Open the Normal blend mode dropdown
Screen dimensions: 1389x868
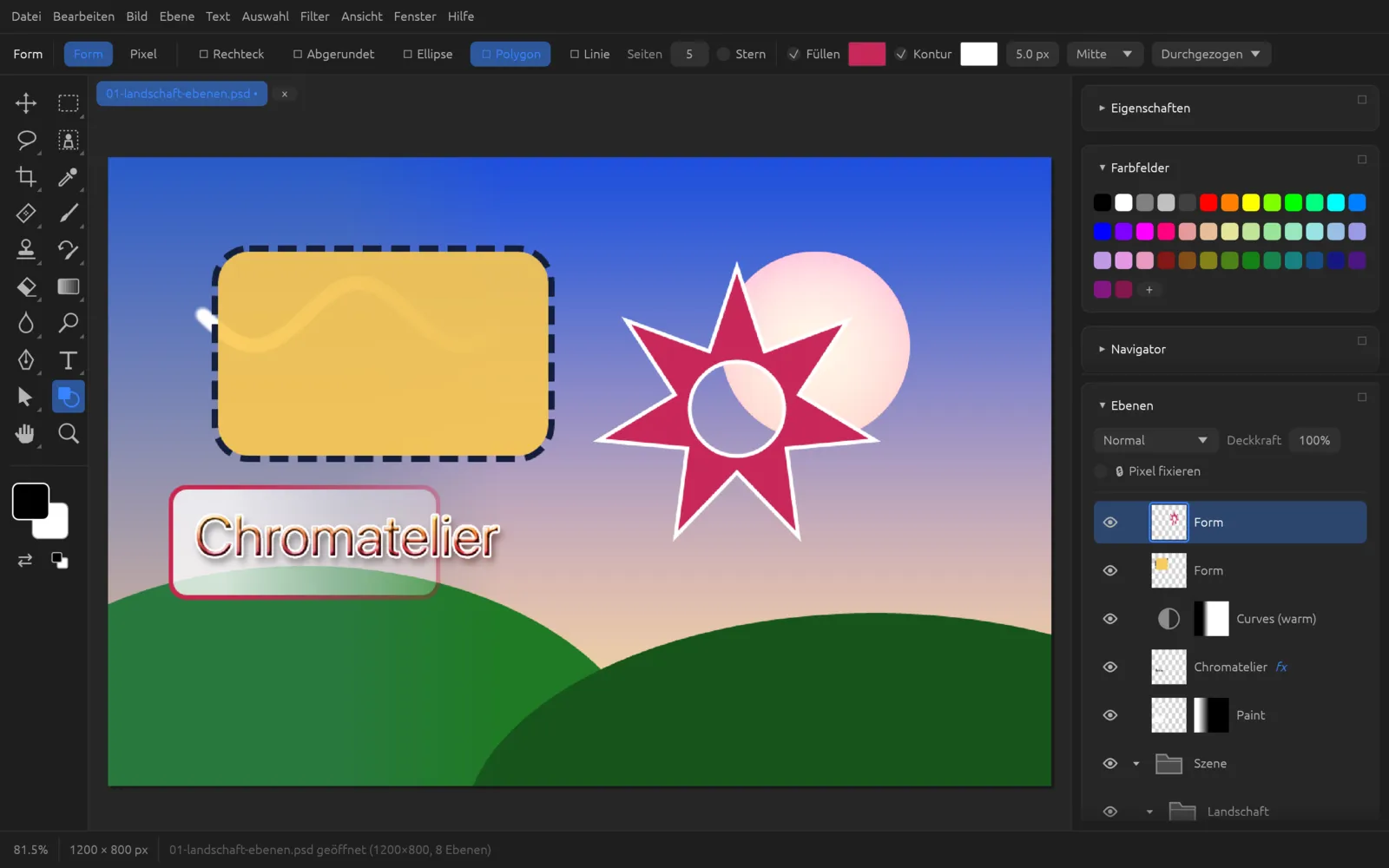(1155, 440)
